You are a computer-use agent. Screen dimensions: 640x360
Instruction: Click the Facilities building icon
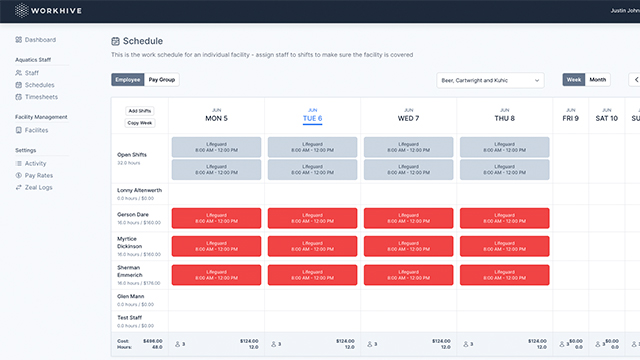tap(18, 130)
